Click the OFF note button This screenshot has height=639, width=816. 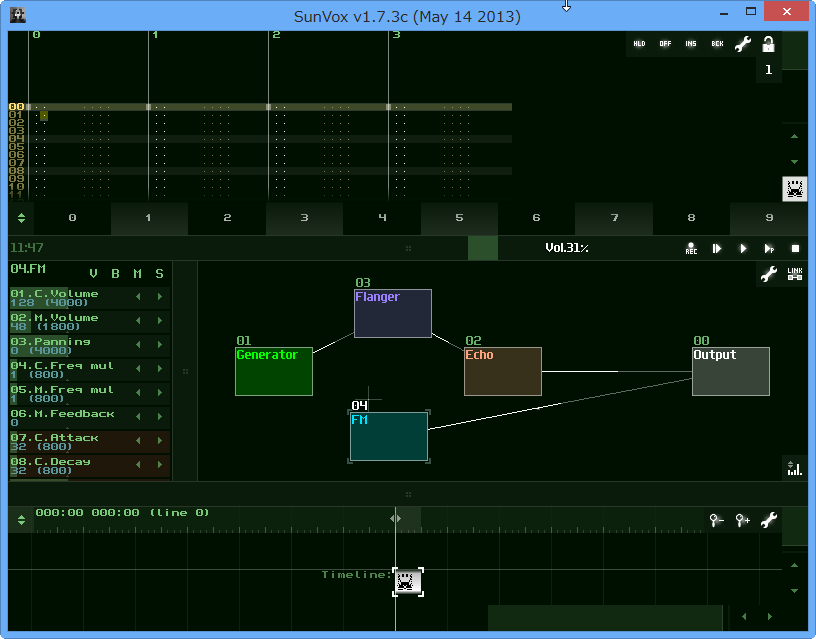pos(665,44)
